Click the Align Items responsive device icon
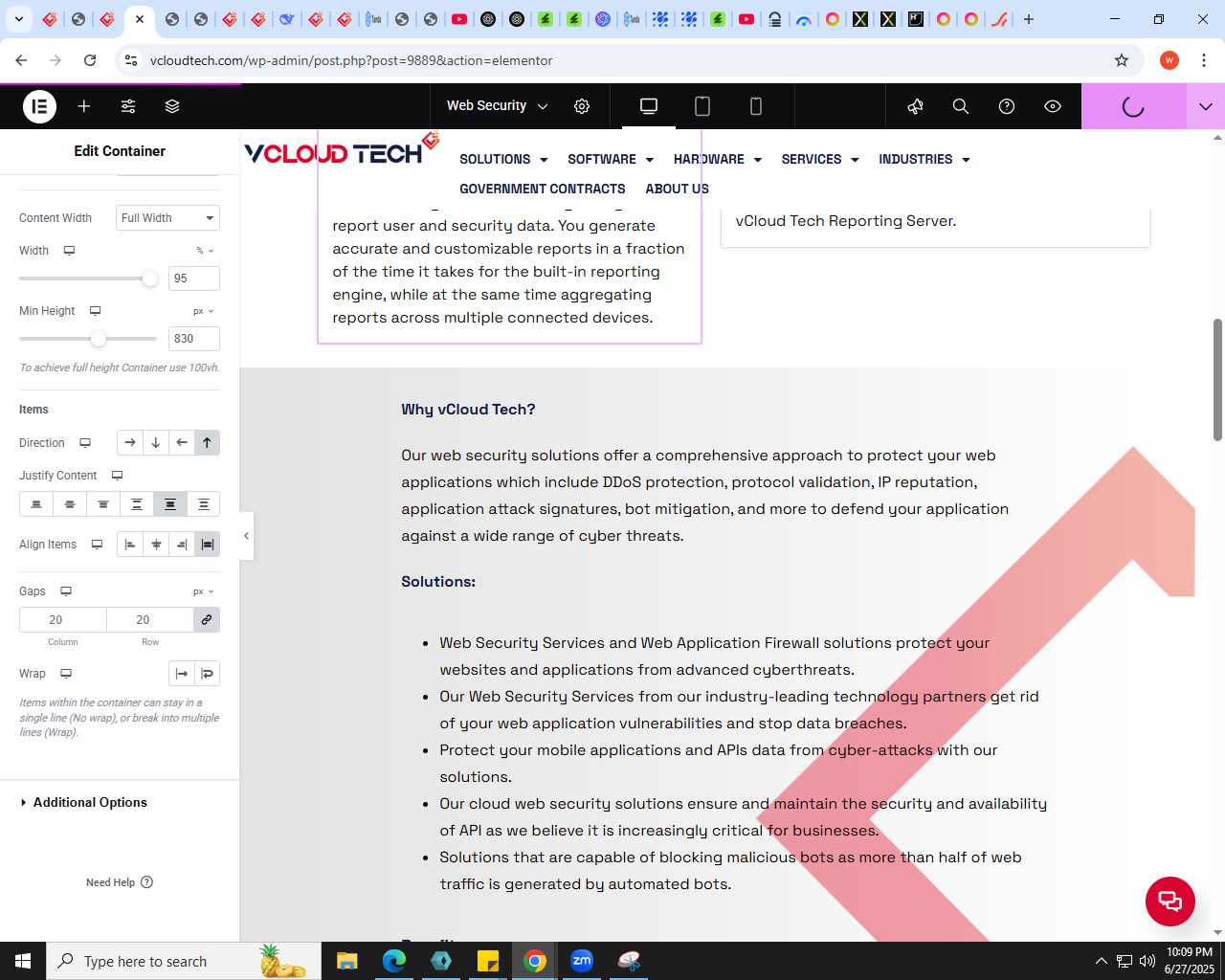Screen dimensions: 1225x980 (97, 545)
